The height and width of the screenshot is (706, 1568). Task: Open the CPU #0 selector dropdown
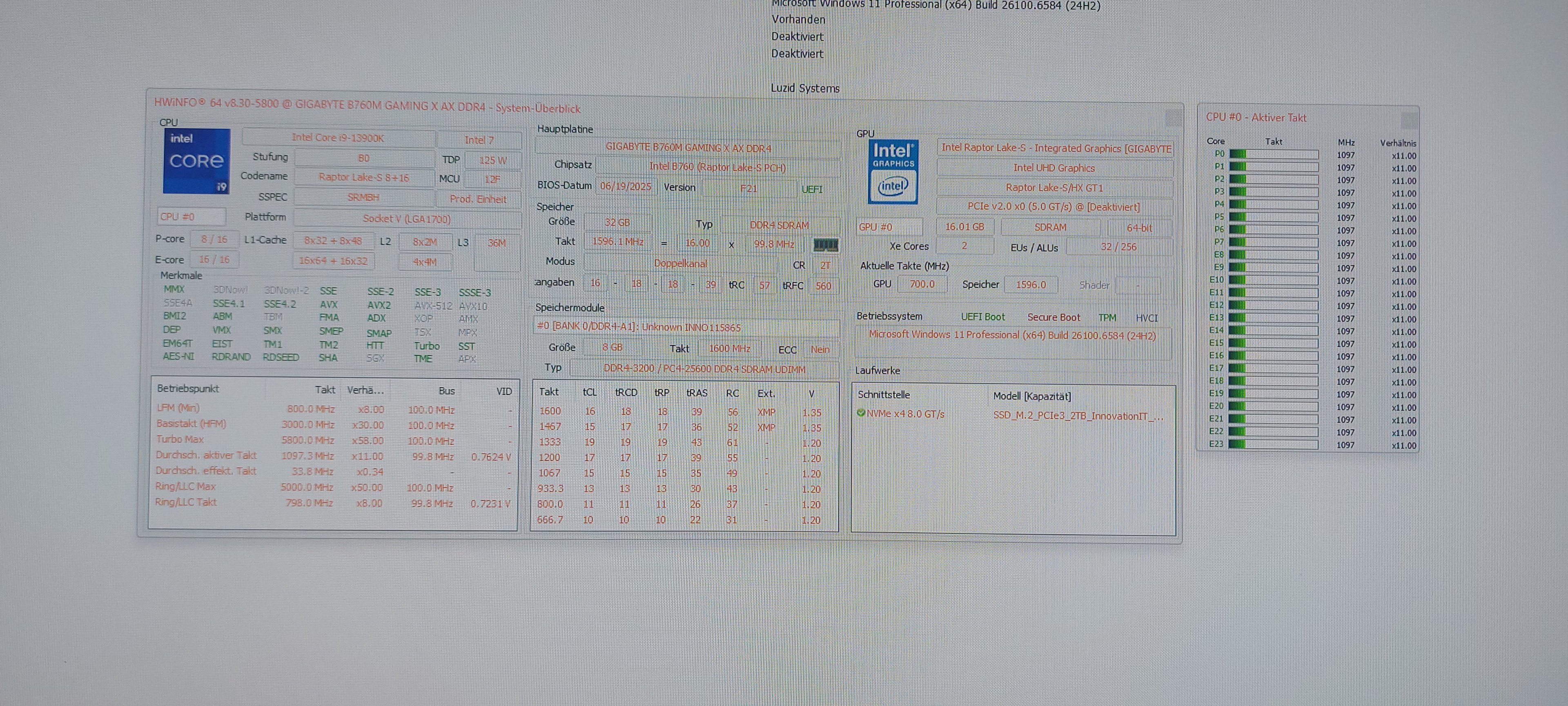tap(191, 216)
